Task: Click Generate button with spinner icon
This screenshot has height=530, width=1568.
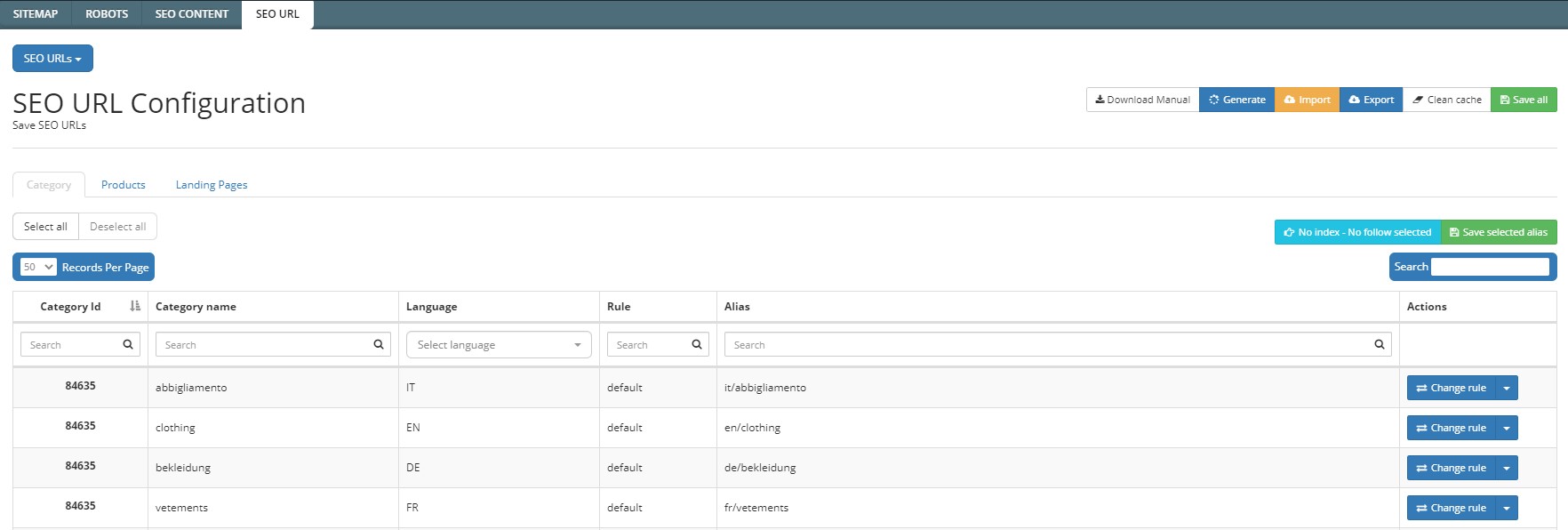Action: pos(1236,100)
